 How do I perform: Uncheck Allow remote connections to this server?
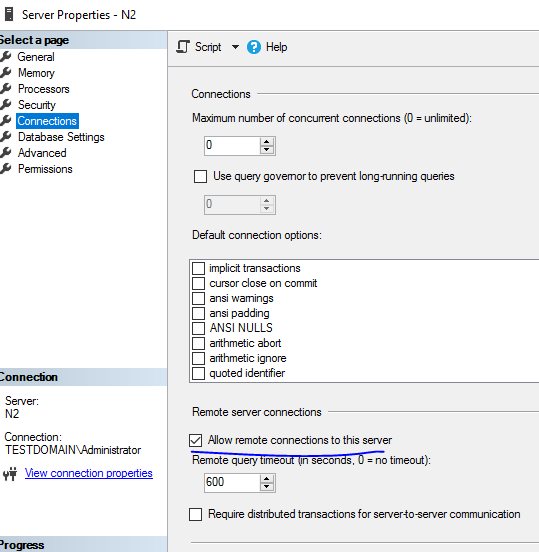(x=195, y=440)
